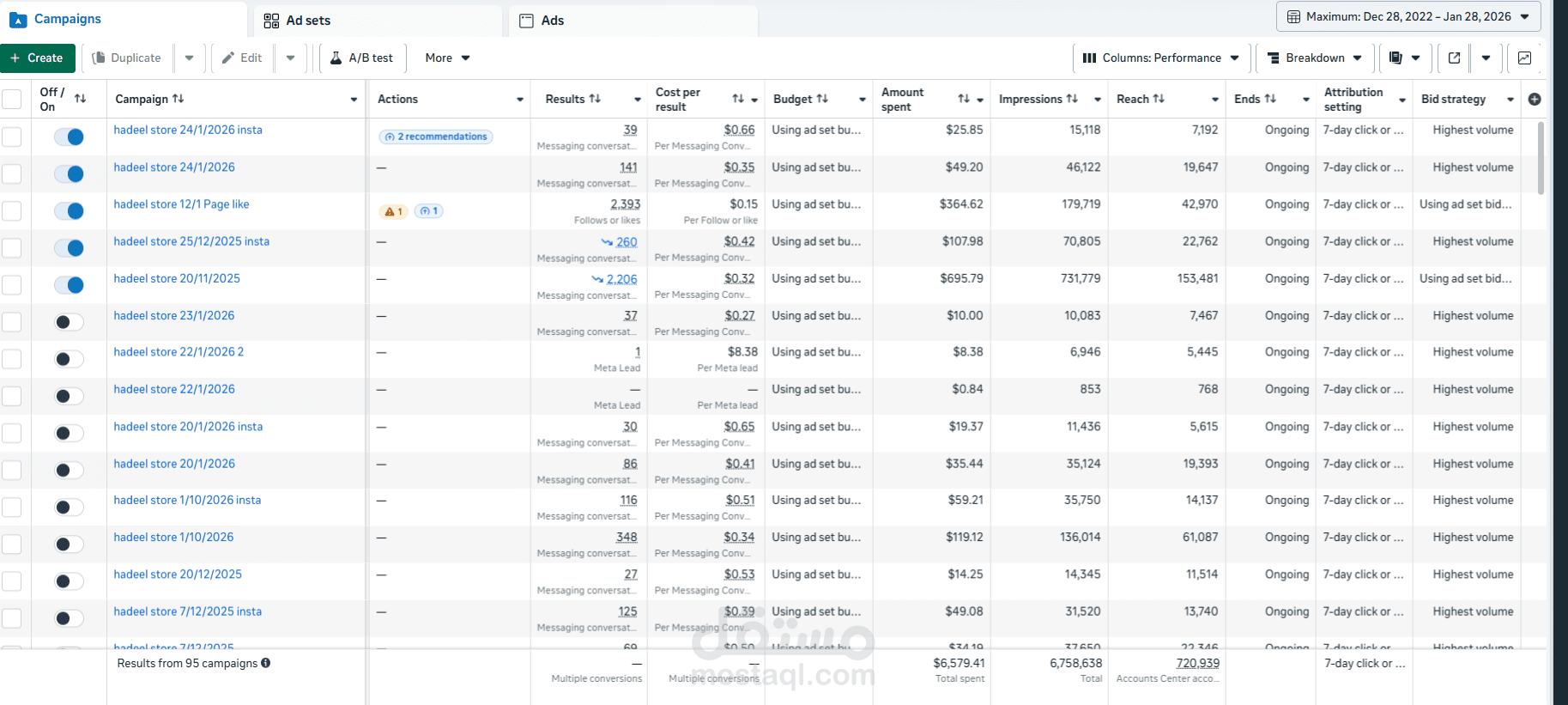Image resolution: width=1568 pixels, height=705 pixels.
Task: Sort by Amount spent column
Action: [x=964, y=99]
